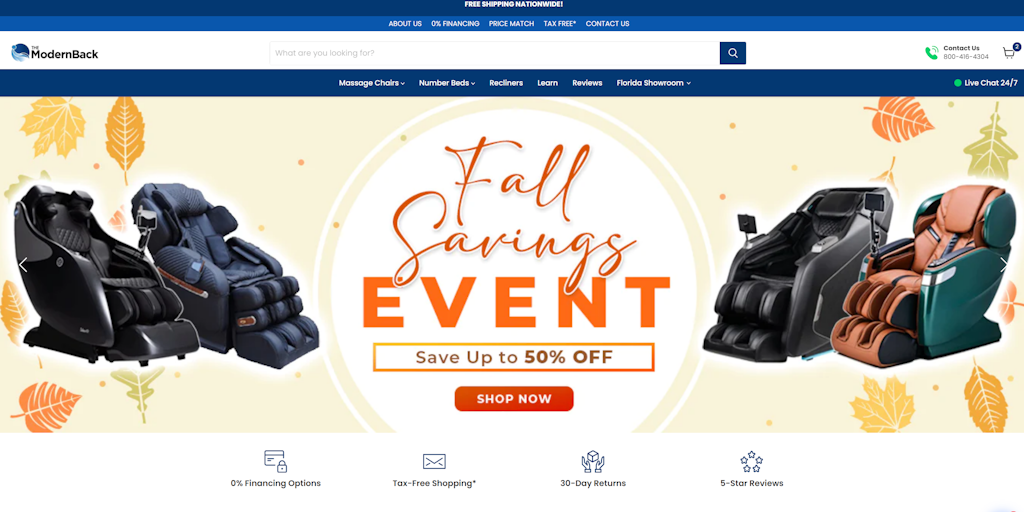Screen dimensions: 1024x512
Task: Focus the 'What are you looking for?' search field
Action: [x=495, y=53]
